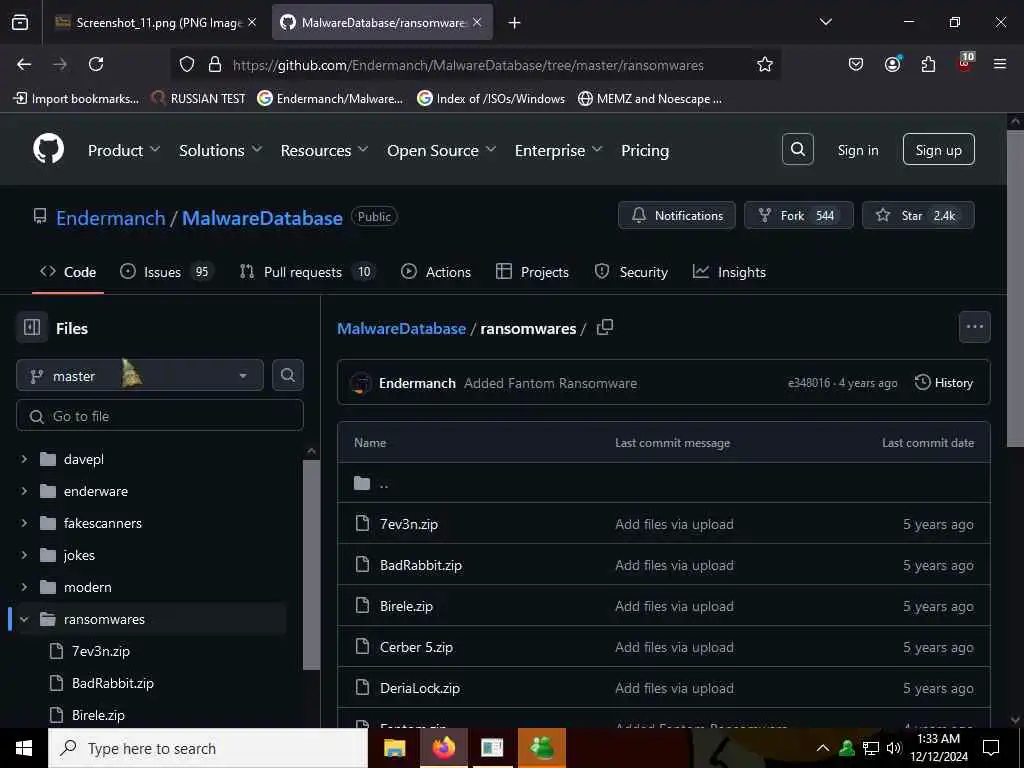Click the file tree scrollbar
Viewport: 1024px width, 768px height.
coord(312,563)
